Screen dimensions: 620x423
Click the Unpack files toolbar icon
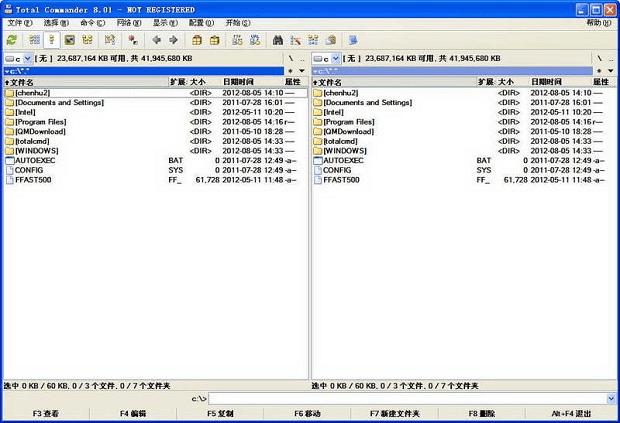pyautogui.click(x=214, y=40)
